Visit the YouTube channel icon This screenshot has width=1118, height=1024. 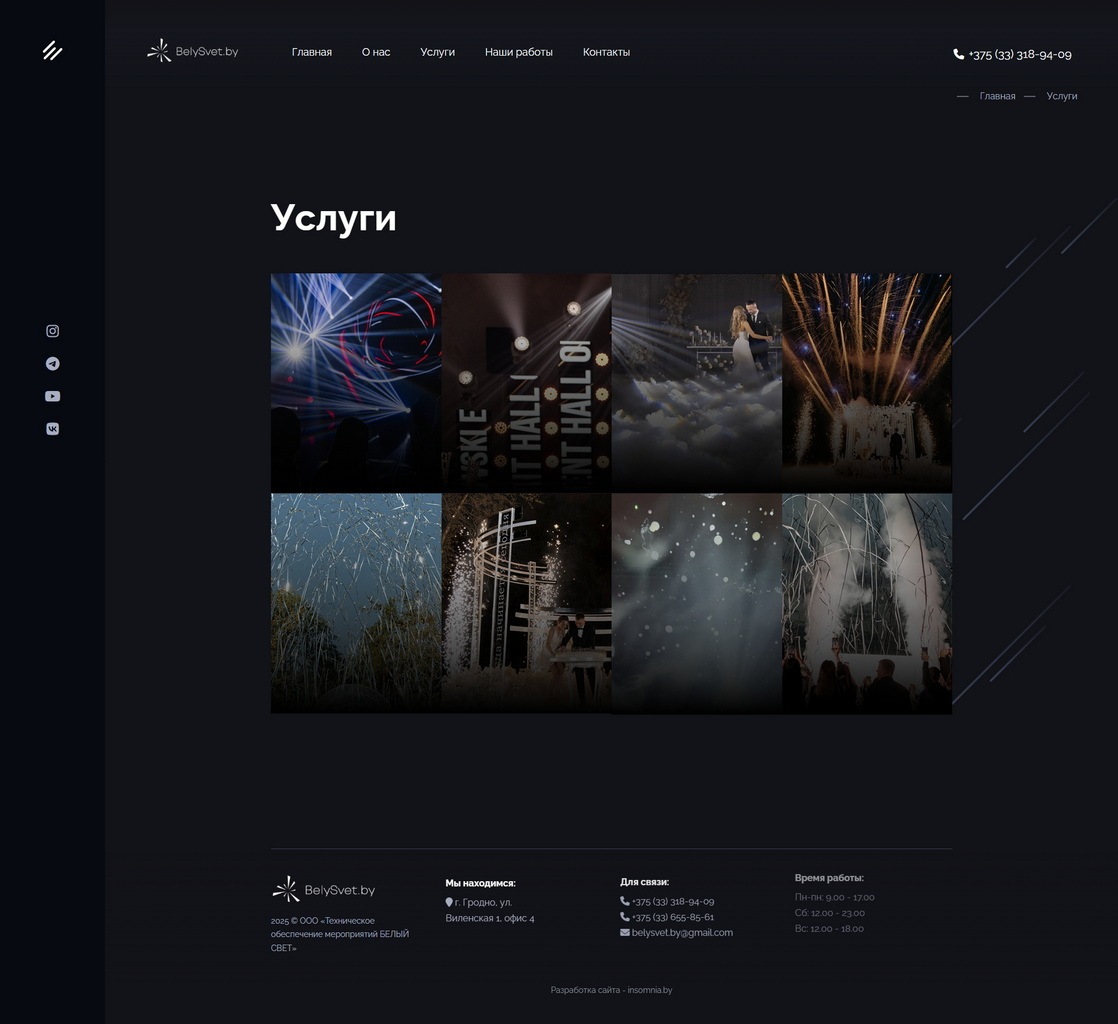point(52,396)
